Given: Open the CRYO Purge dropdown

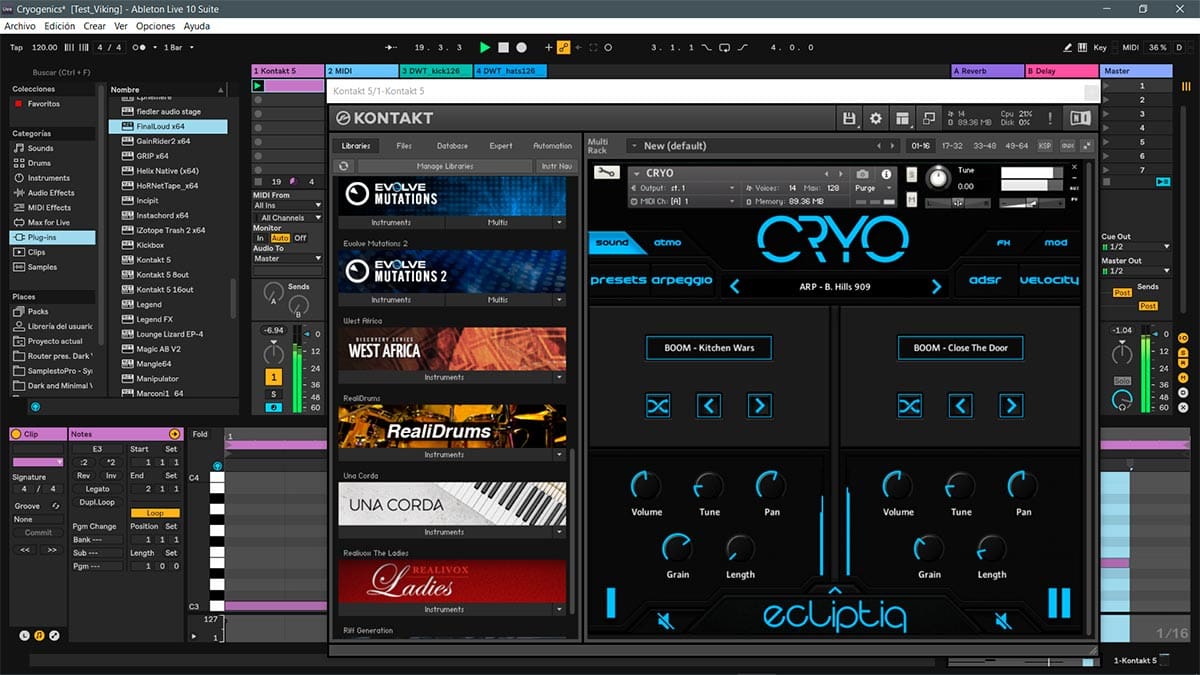Looking at the screenshot, I should [874, 188].
